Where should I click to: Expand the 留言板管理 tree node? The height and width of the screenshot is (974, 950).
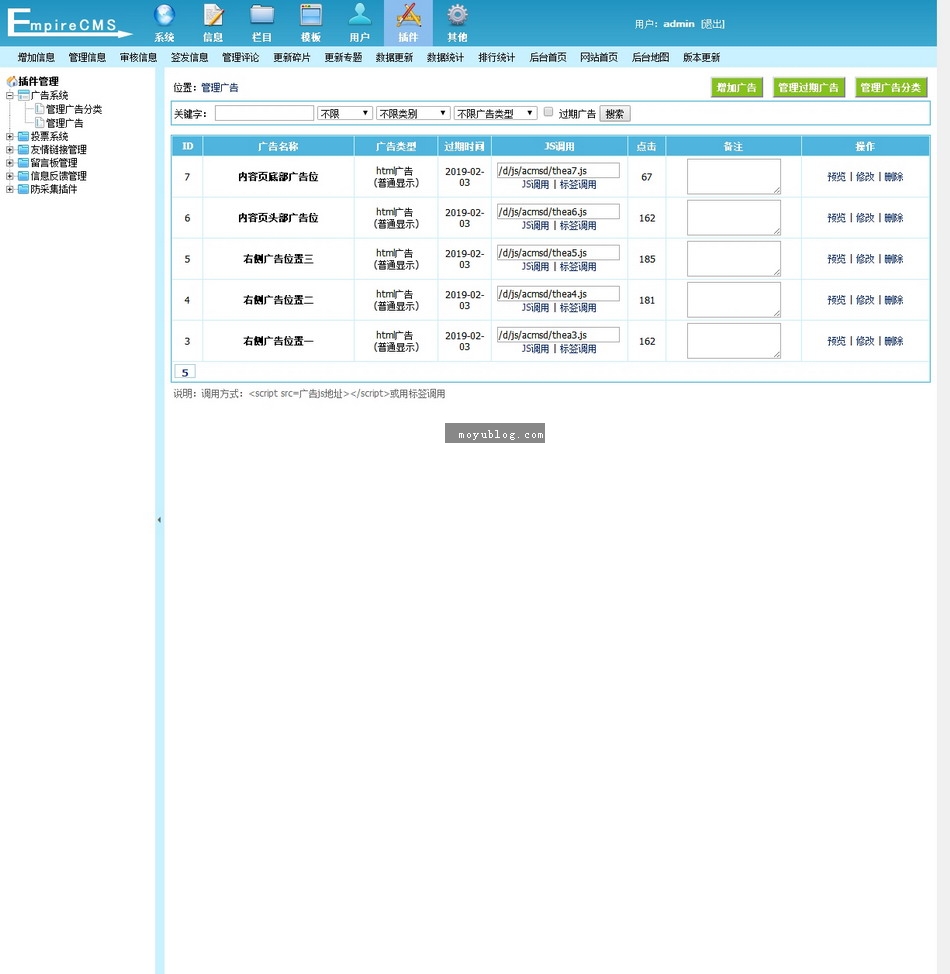(x=10, y=163)
